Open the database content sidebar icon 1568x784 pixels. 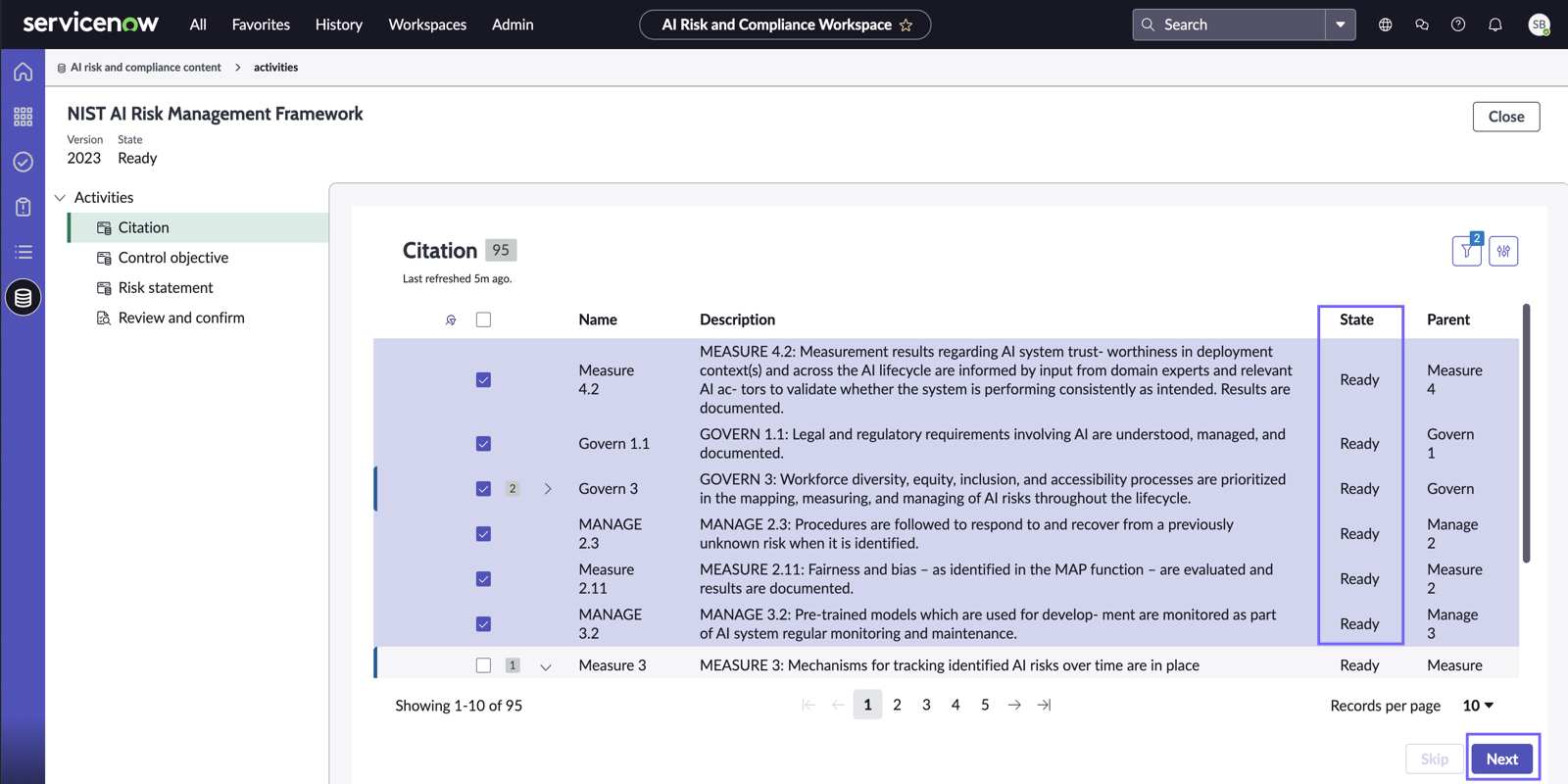click(x=23, y=297)
